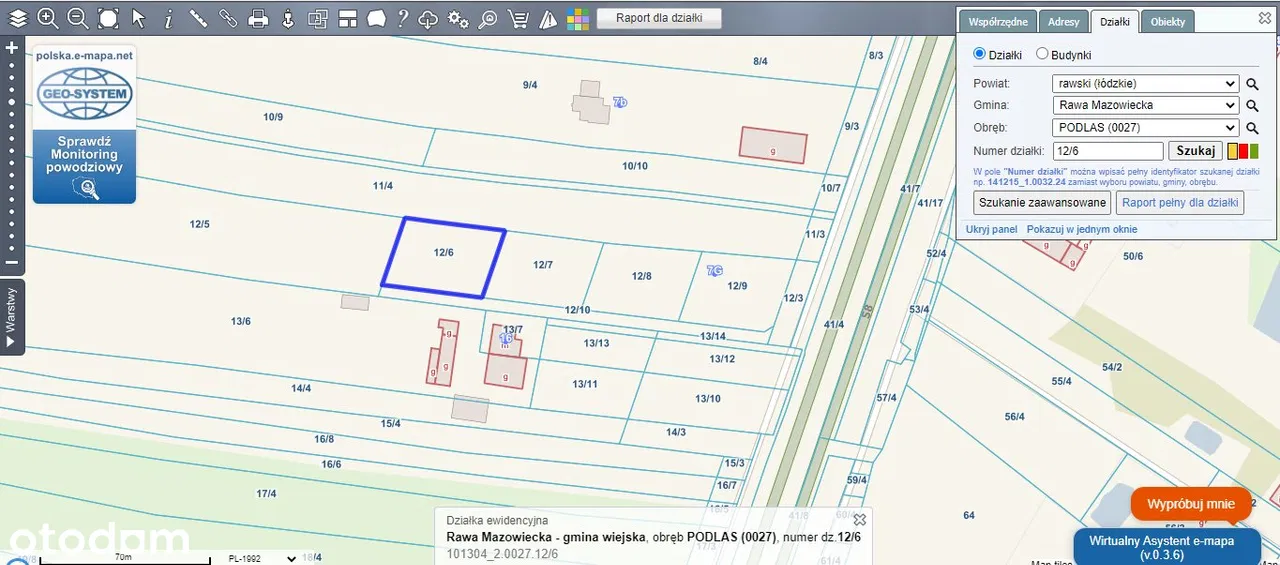Select the Budynki radio button

[1042, 54]
